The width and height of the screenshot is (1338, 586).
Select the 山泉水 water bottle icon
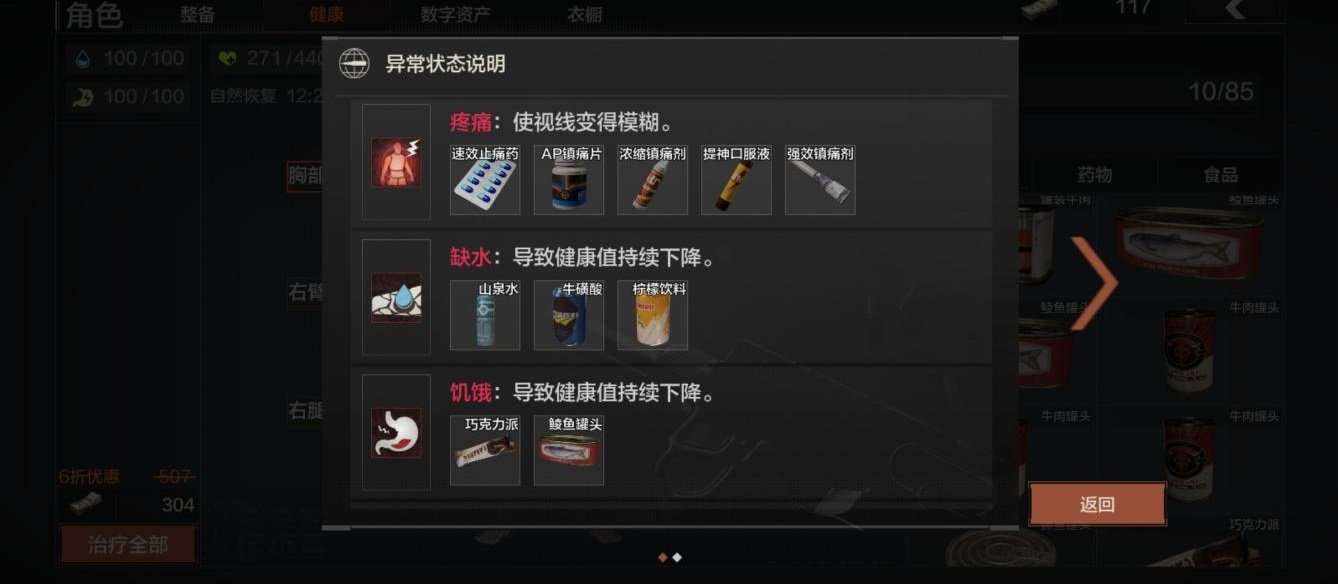click(x=485, y=315)
